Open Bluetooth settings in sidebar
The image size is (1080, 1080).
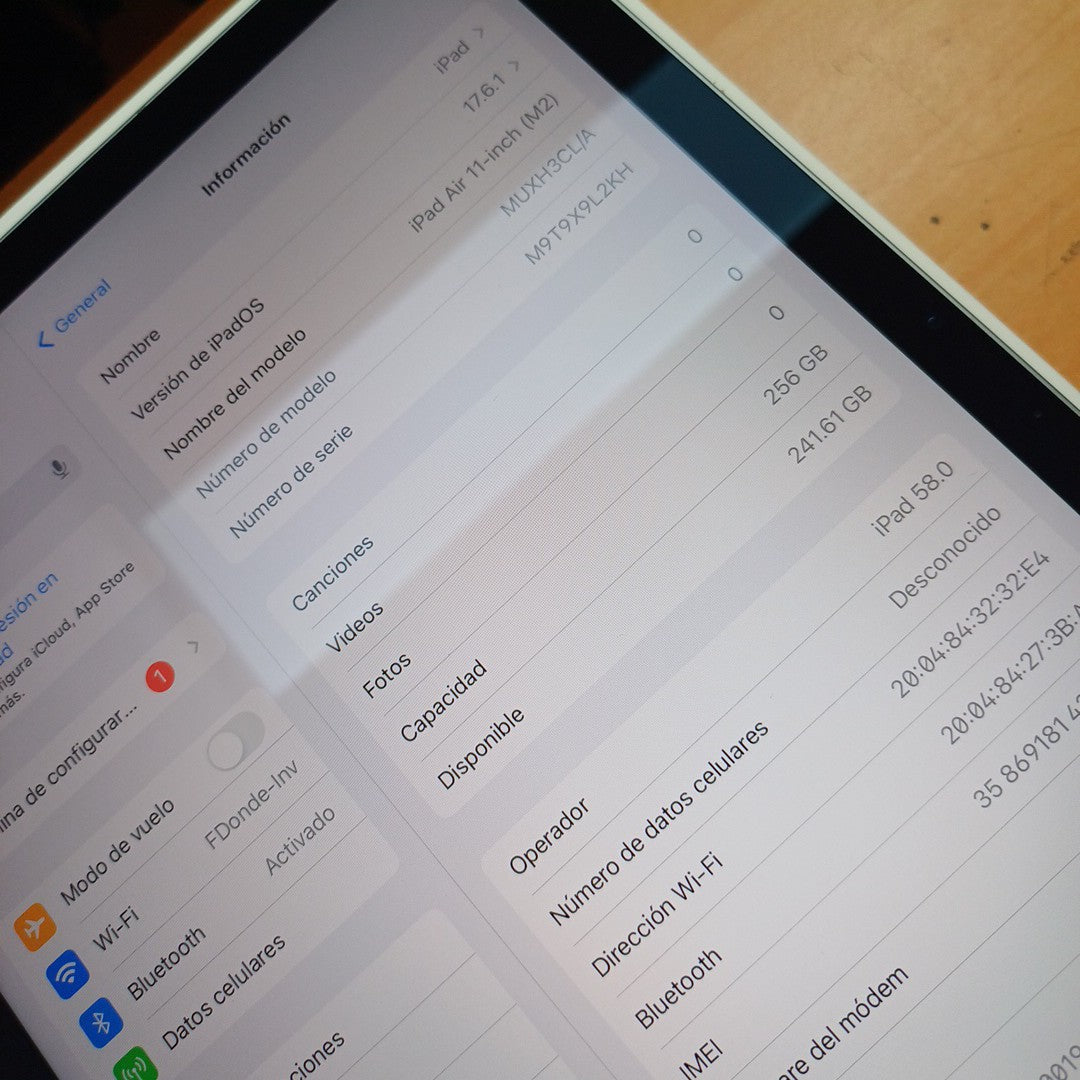point(165,961)
